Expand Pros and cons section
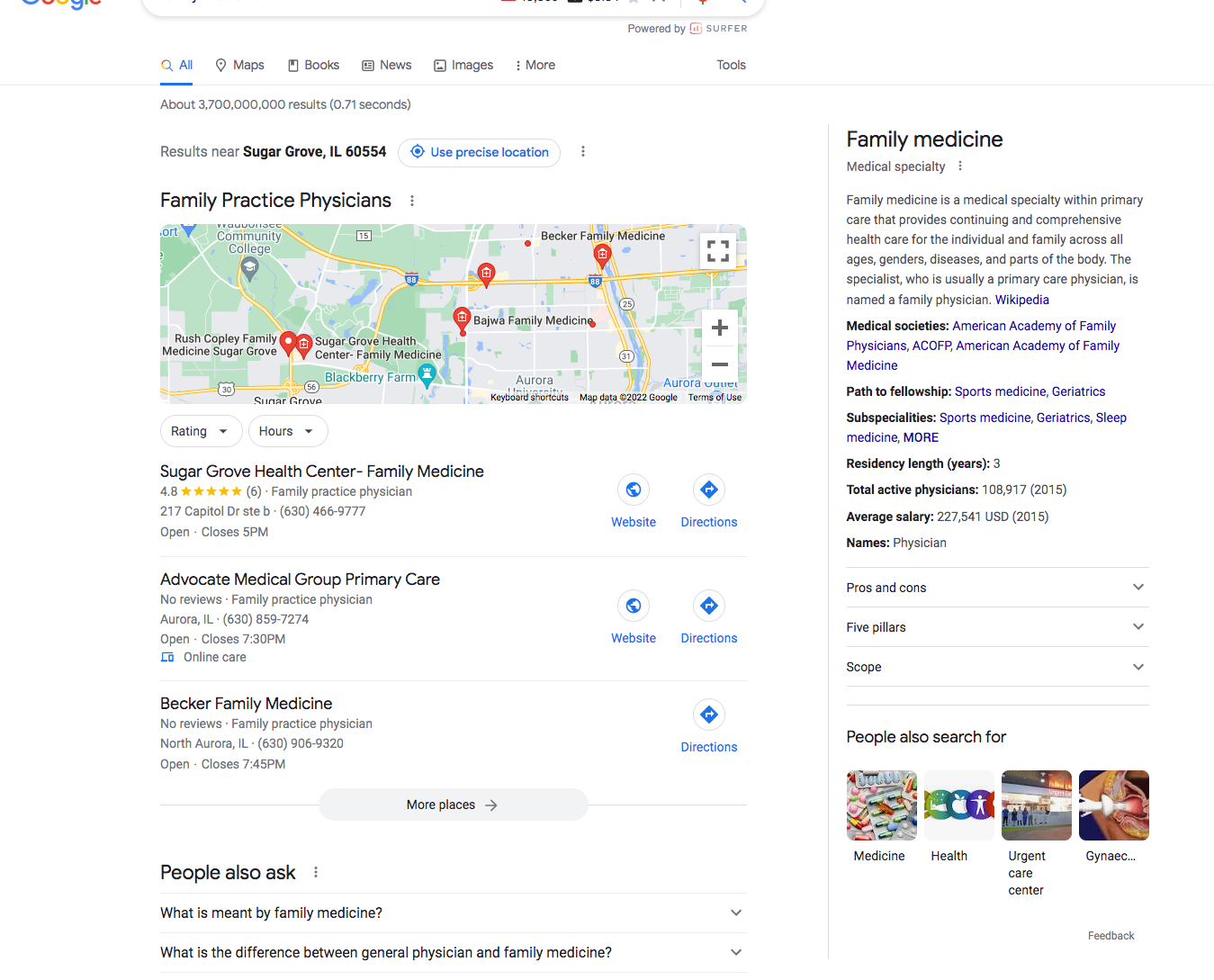This screenshot has width=1214, height=980. pyautogui.click(x=997, y=588)
